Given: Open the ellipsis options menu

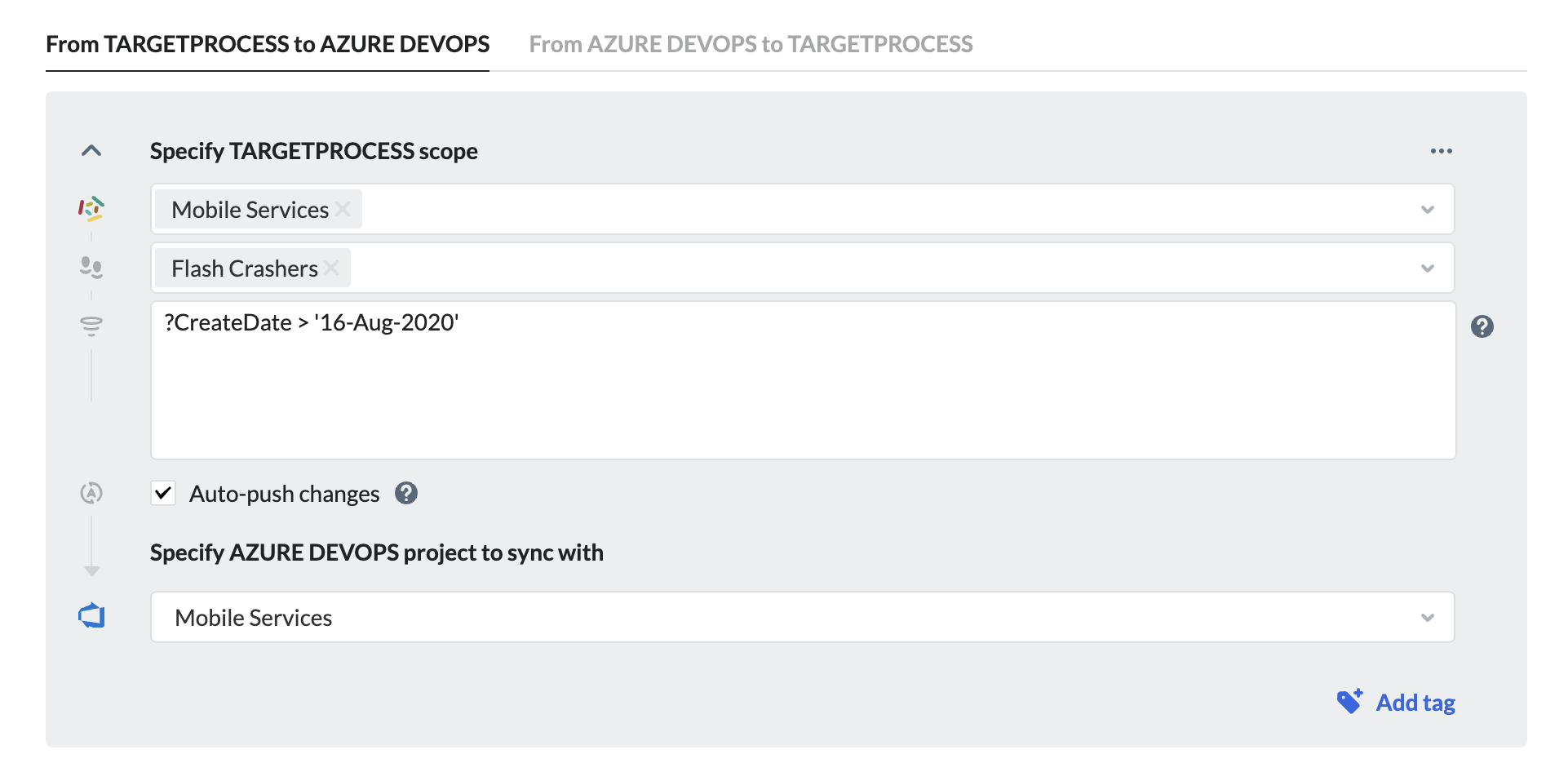Looking at the screenshot, I should tap(1442, 150).
